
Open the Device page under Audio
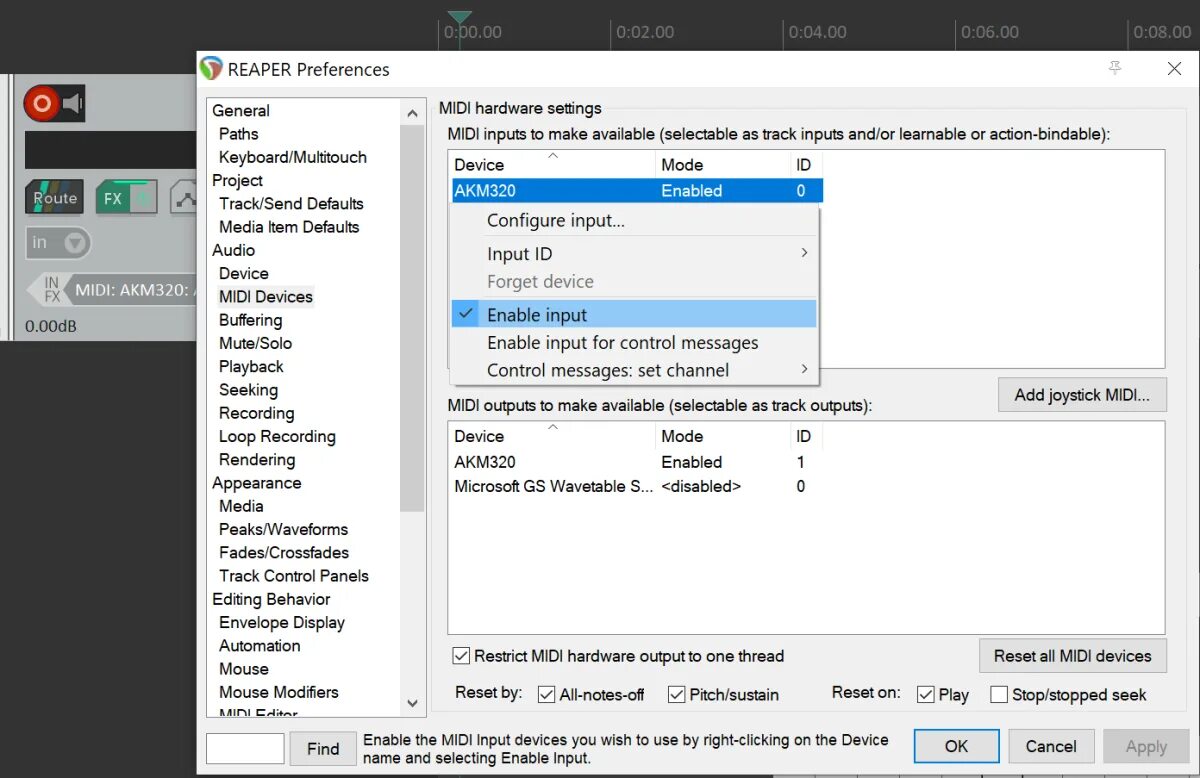[x=243, y=273]
